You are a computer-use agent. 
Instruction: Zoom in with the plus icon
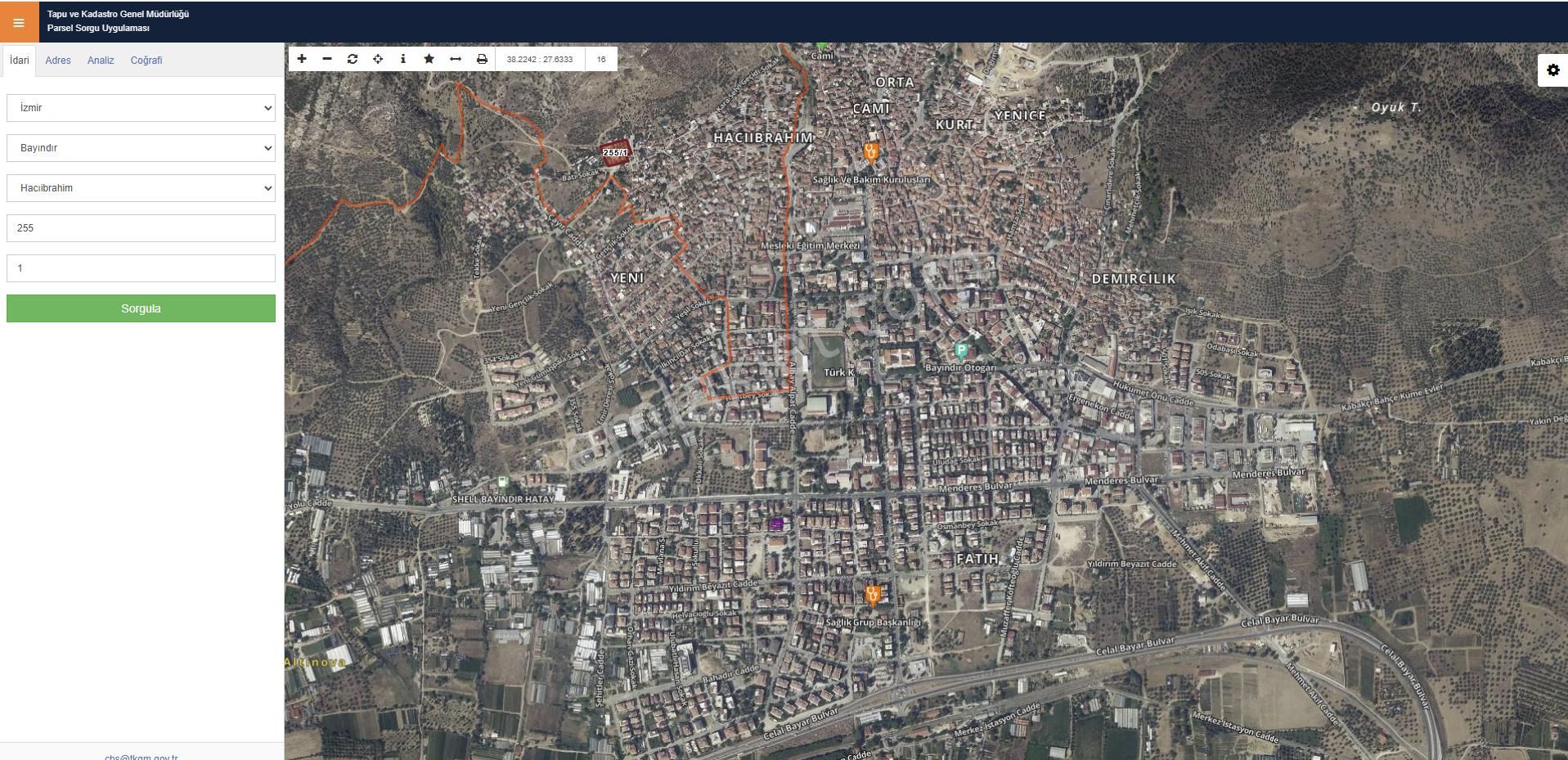pos(302,59)
